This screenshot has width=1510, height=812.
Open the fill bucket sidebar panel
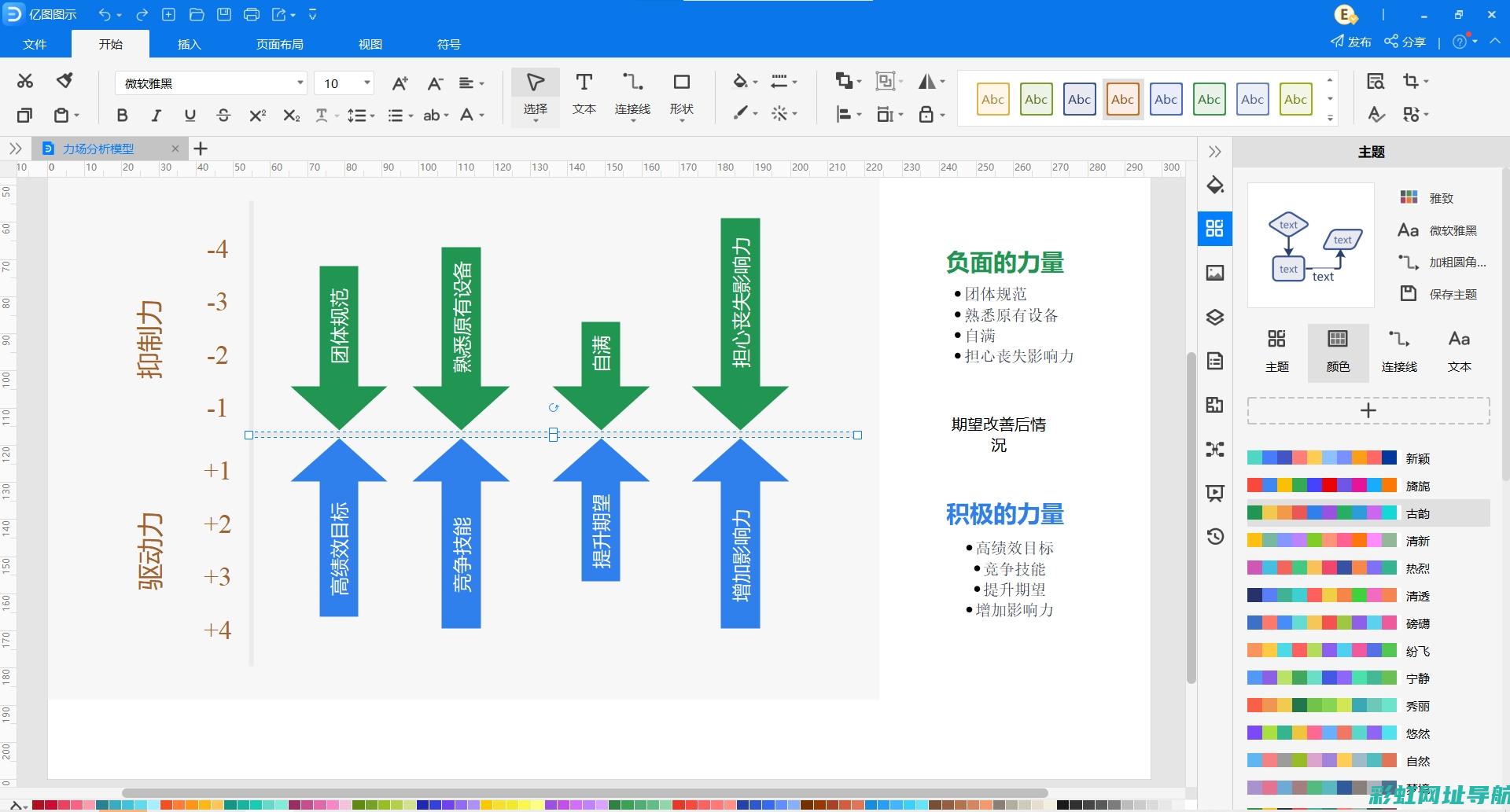[x=1215, y=186]
